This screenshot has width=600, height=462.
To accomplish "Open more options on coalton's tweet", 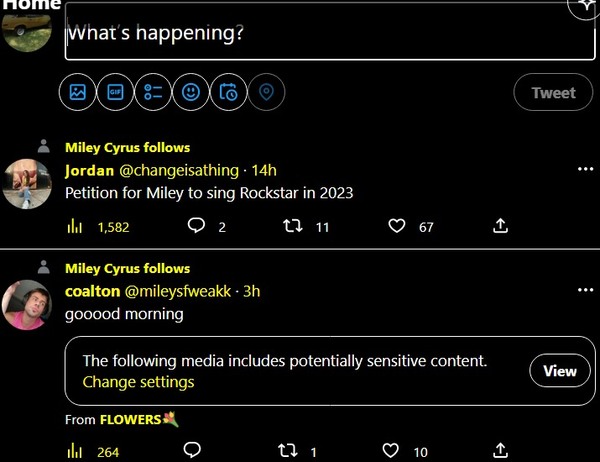I will (586, 291).
